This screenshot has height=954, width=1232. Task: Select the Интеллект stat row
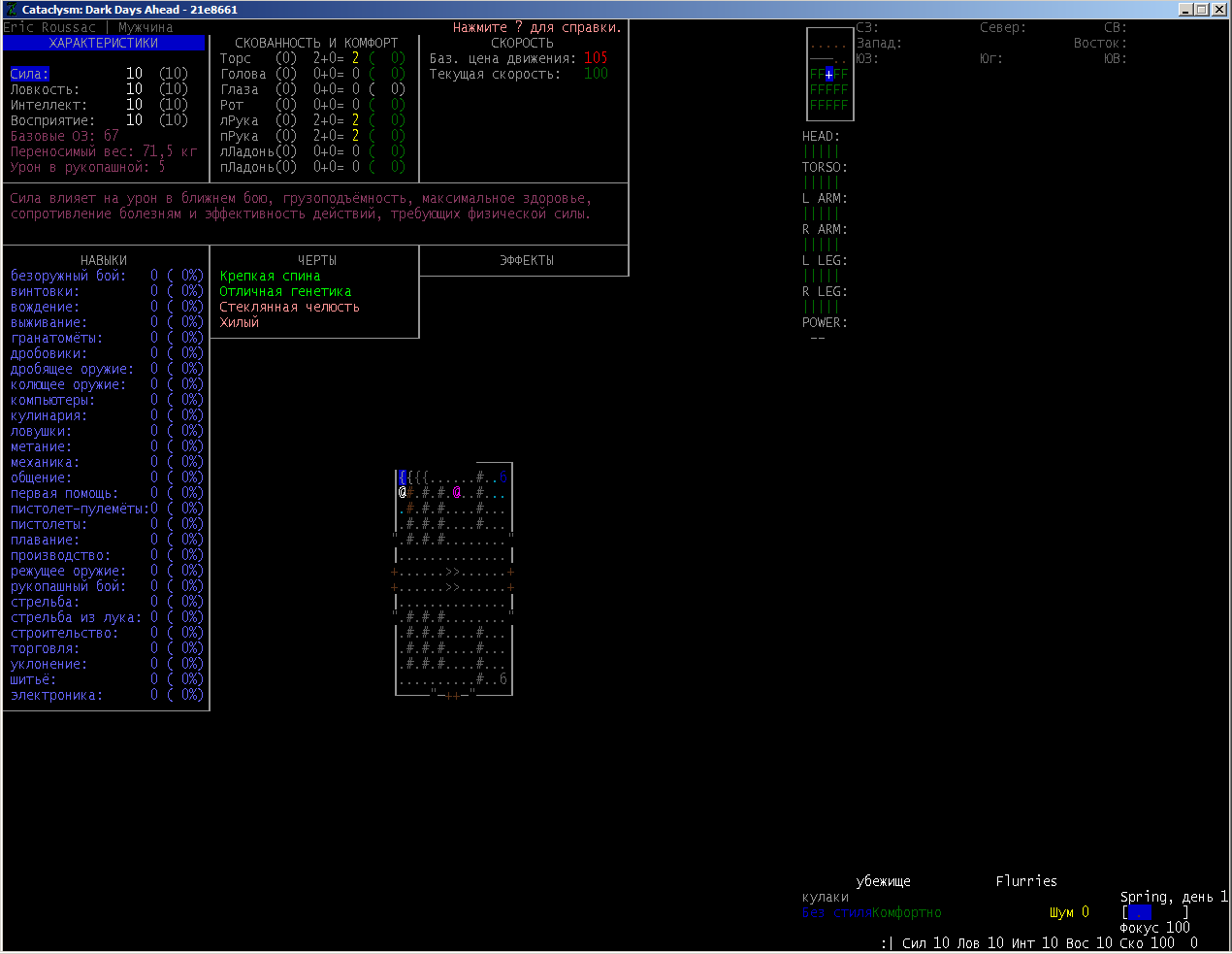tap(99, 105)
